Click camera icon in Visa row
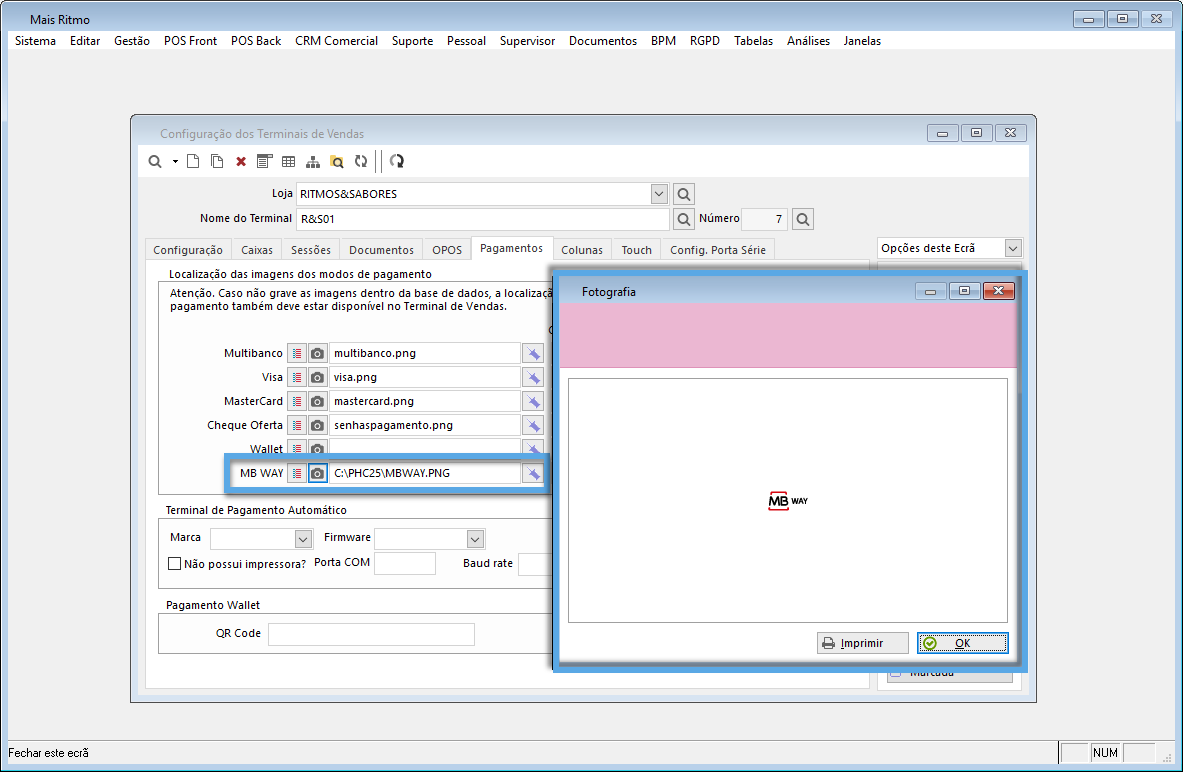This screenshot has width=1183, height=772. (318, 377)
